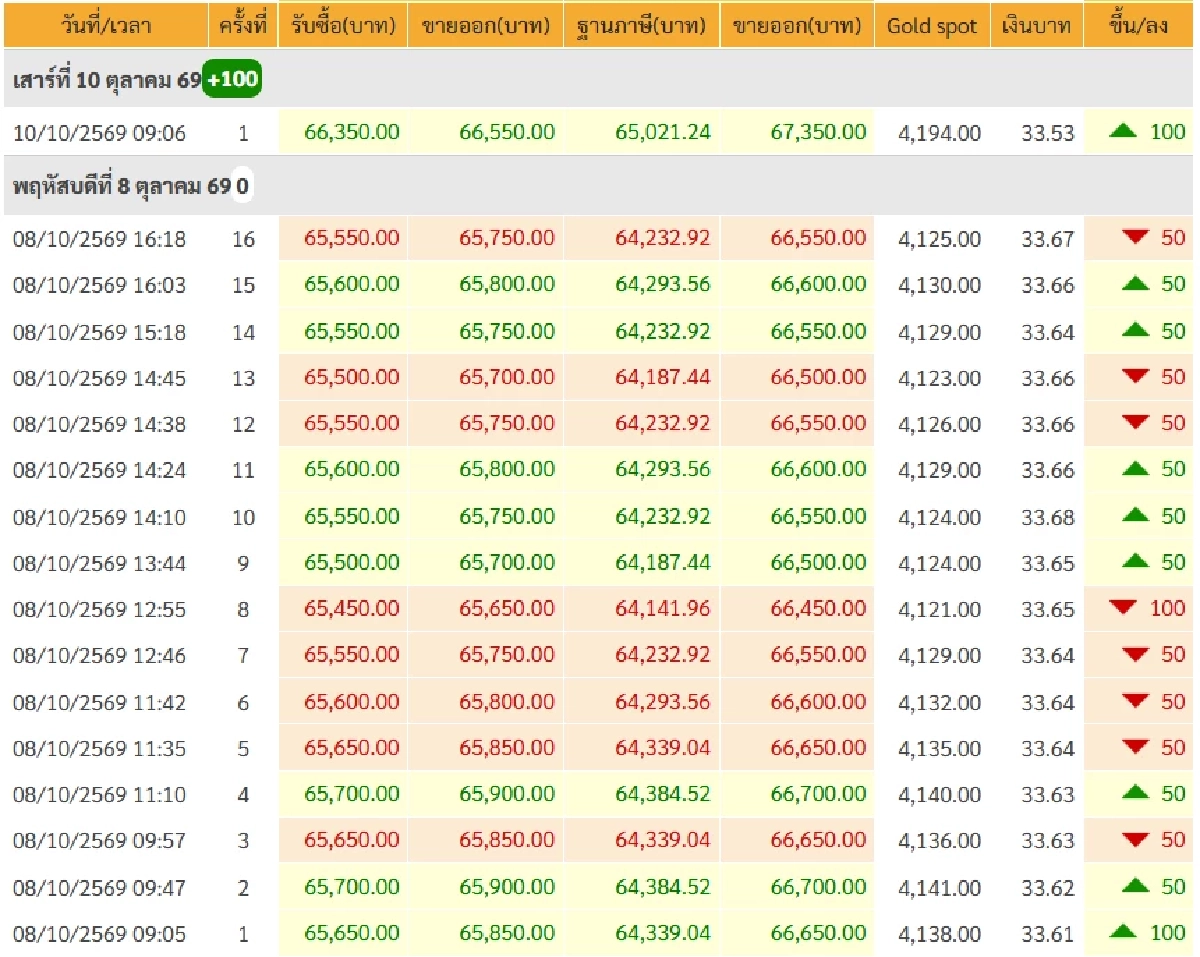The image size is (1200, 957).
Task: Click the green +100 badge beside the Saturday date
Action: [x=232, y=79]
